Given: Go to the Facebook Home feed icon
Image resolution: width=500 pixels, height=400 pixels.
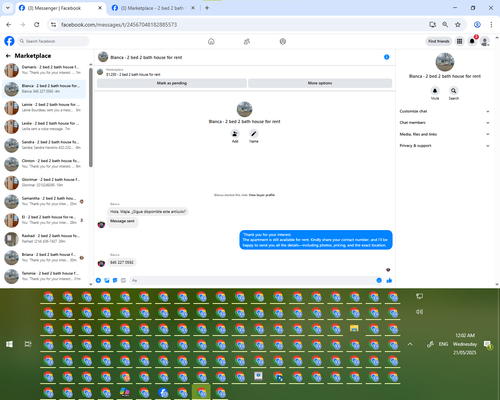Looking at the screenshot, I should [211, 41].
